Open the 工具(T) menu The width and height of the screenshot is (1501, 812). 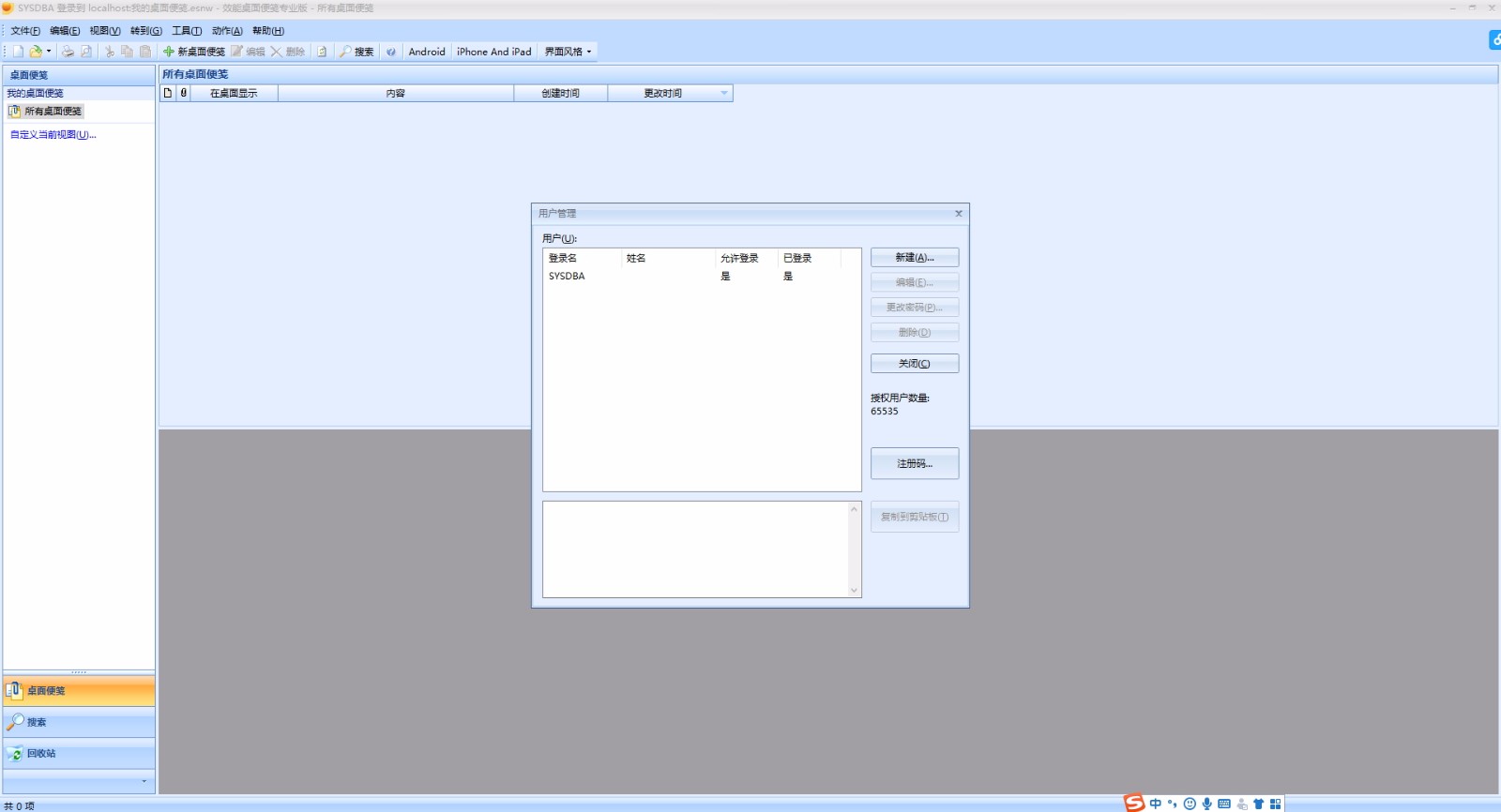point(186,31)
